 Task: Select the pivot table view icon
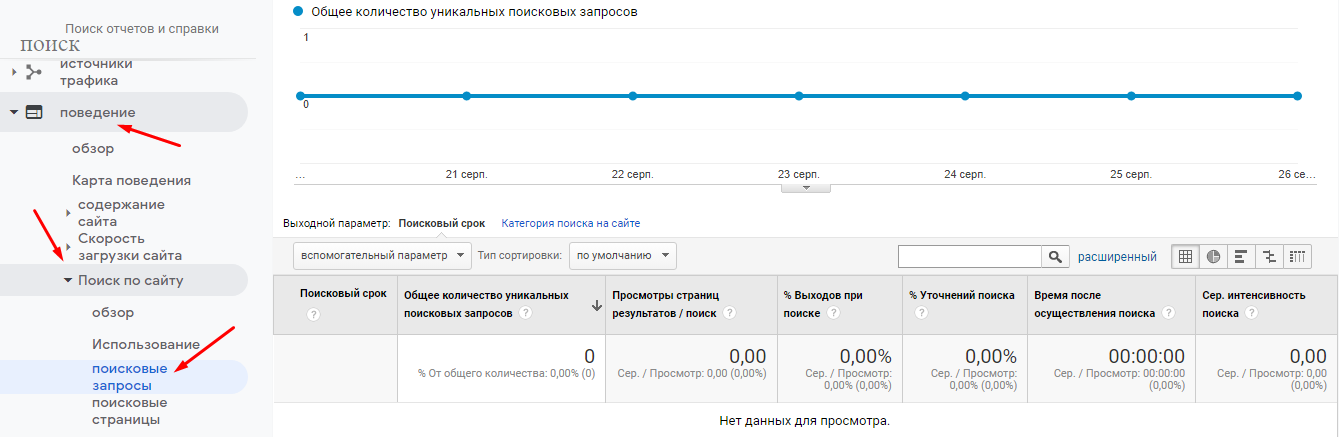(1296, 256)
